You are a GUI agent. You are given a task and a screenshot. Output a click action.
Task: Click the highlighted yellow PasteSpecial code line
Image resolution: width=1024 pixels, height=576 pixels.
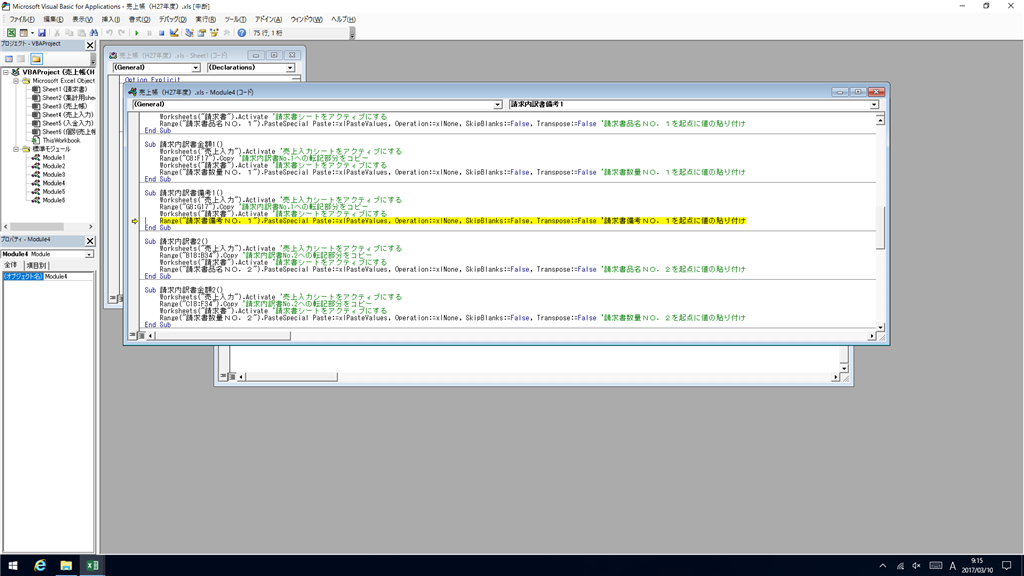coord(452,221)
